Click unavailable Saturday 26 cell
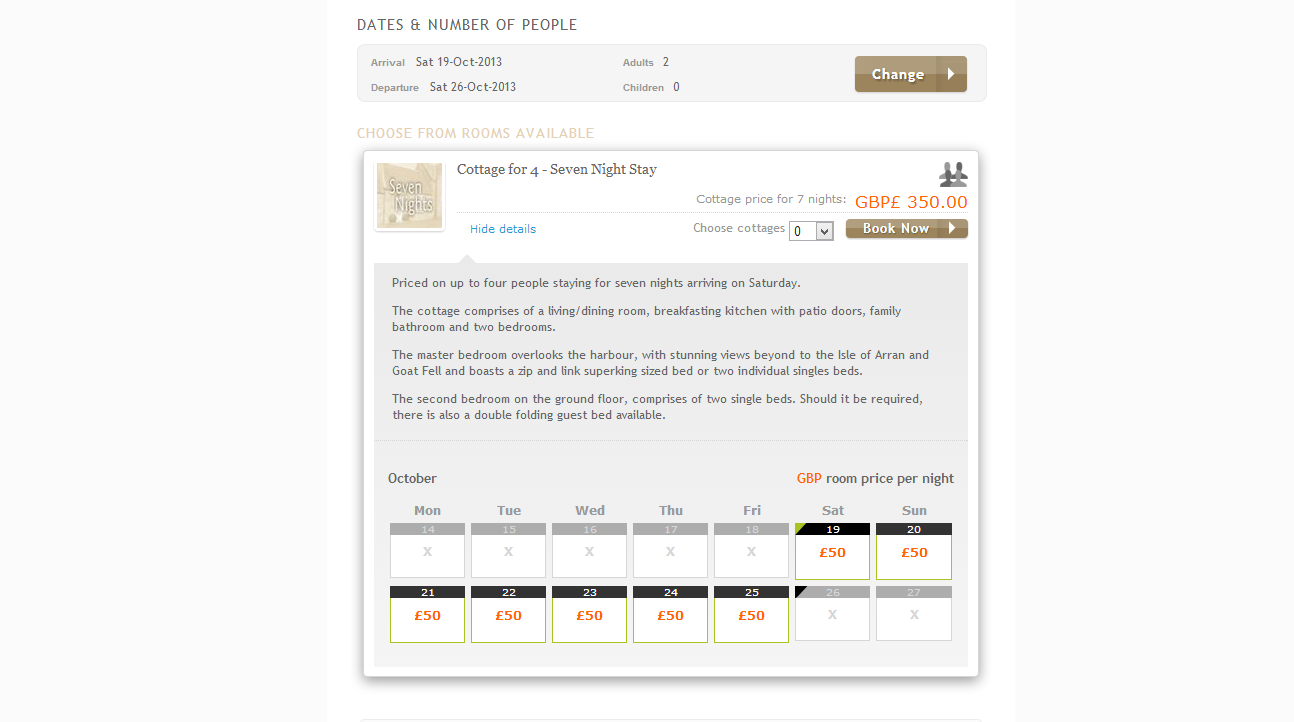The image size is (1294, 722). click(832, 614)
